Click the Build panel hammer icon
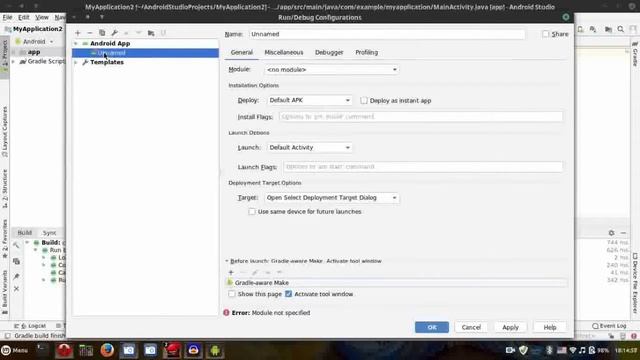 [x=16, y=245]
